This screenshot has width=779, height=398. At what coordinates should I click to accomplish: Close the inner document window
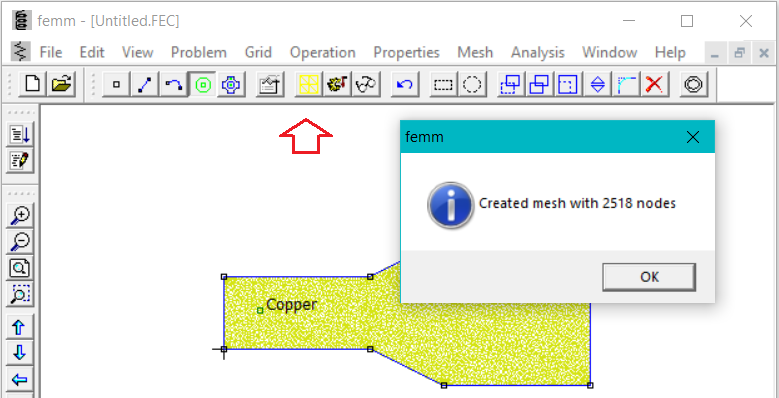[x=764, y=53]
